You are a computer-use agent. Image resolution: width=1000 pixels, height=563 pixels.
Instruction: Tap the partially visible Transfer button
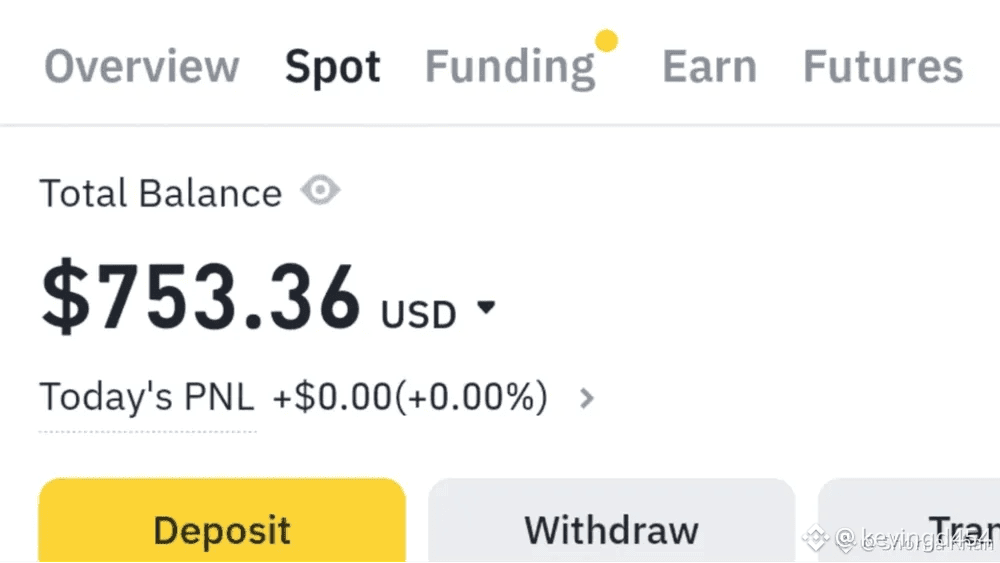pyautogui.click(x=909, y=520)
